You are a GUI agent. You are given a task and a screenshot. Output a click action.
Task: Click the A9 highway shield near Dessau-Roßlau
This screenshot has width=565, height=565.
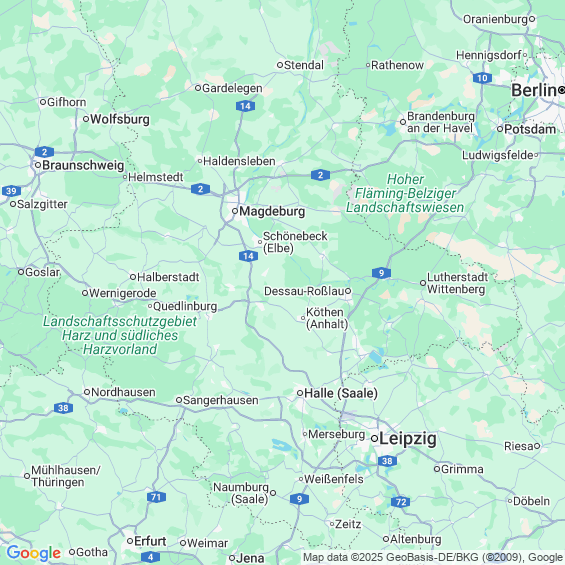(x=381, y=273)
